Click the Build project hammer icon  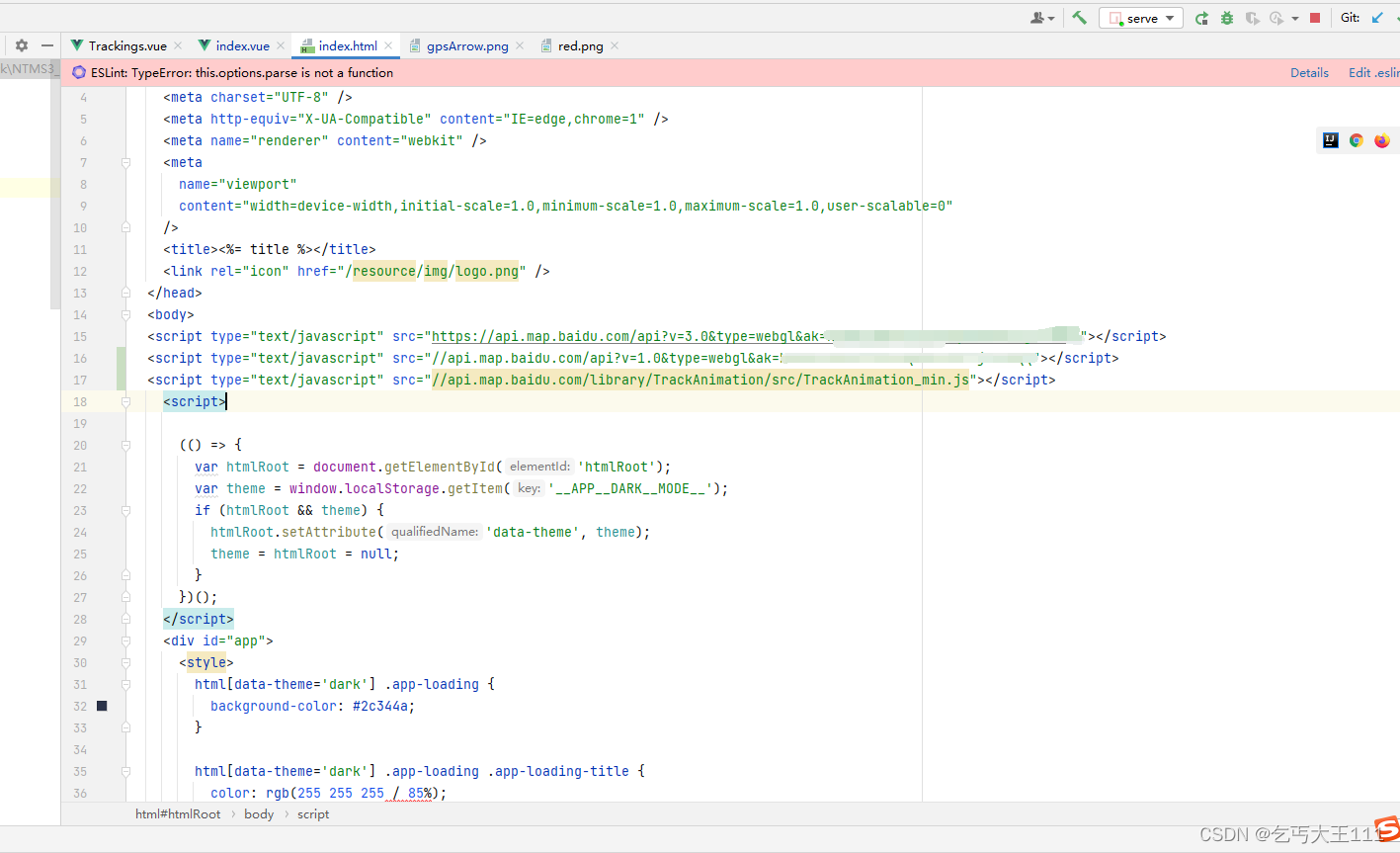click(1079, 18)
